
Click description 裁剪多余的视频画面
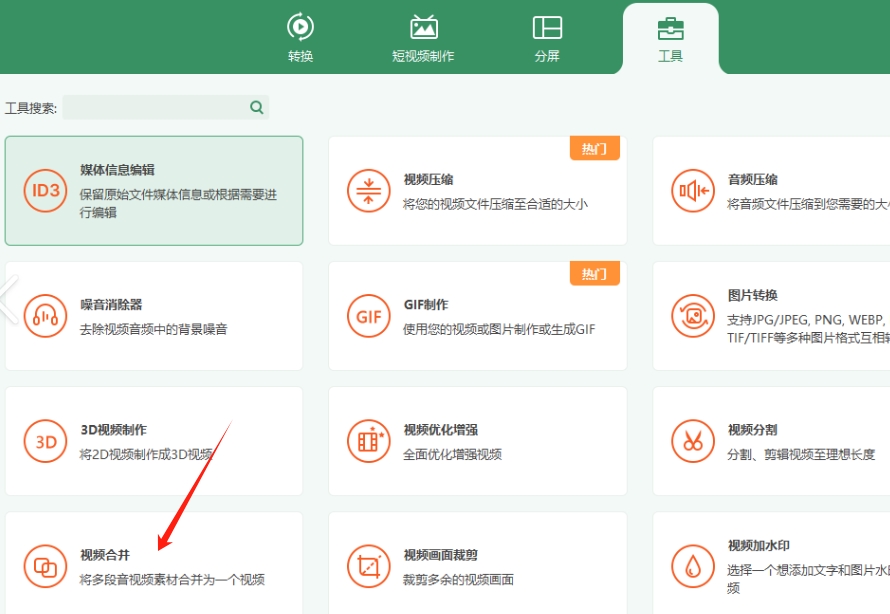(x=459, y=580)
